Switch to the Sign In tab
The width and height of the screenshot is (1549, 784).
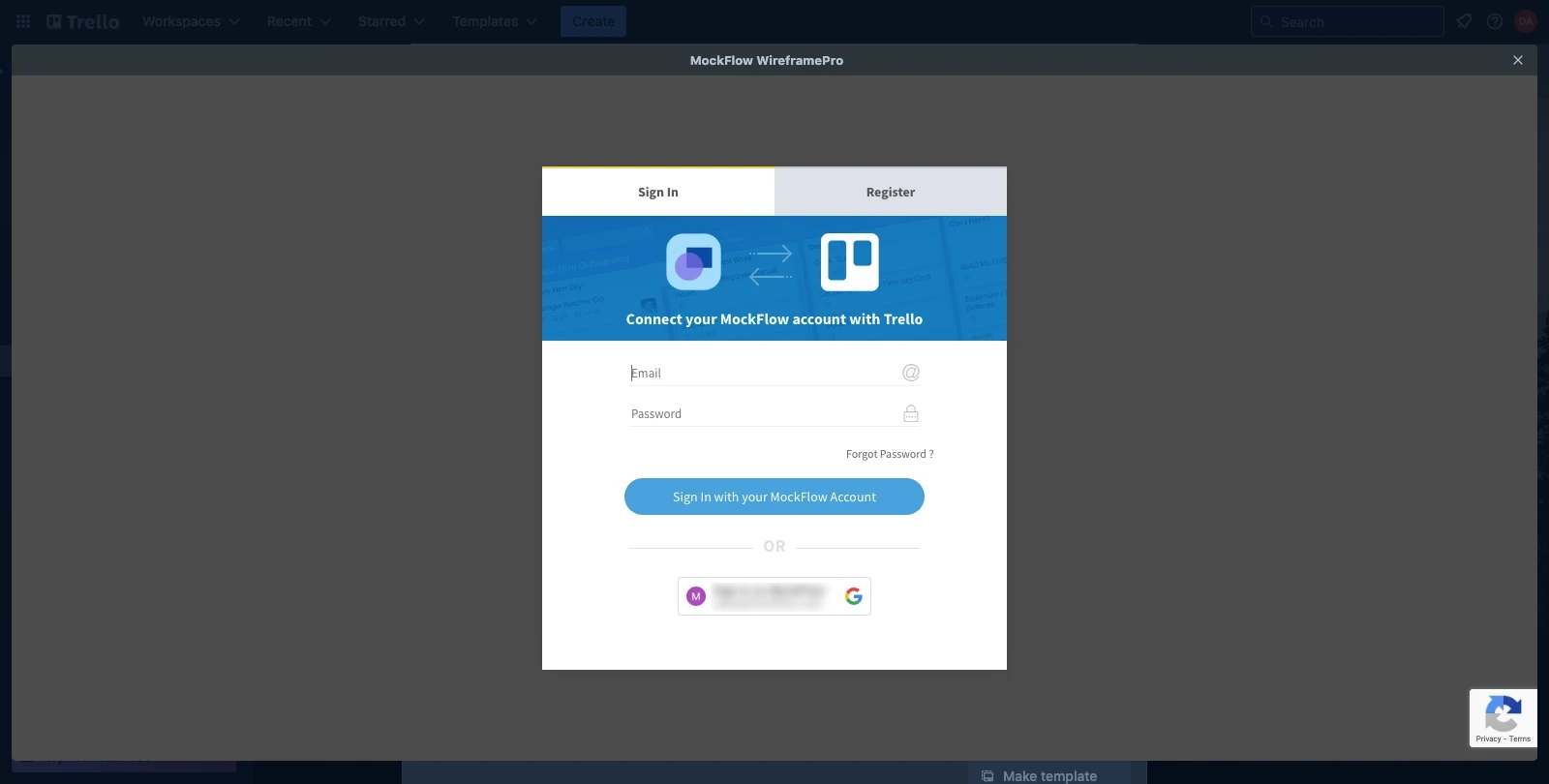(x=658, y=192)
